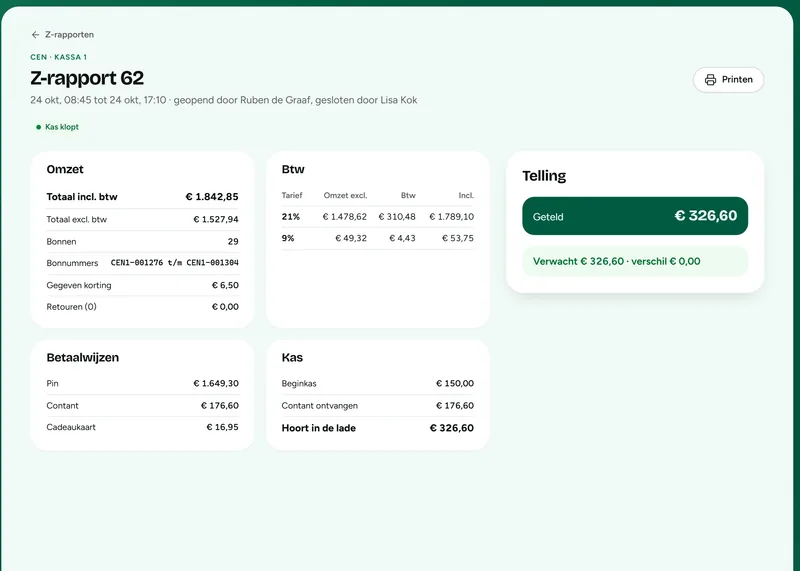Click the Retouren value € 0,00

226,307
